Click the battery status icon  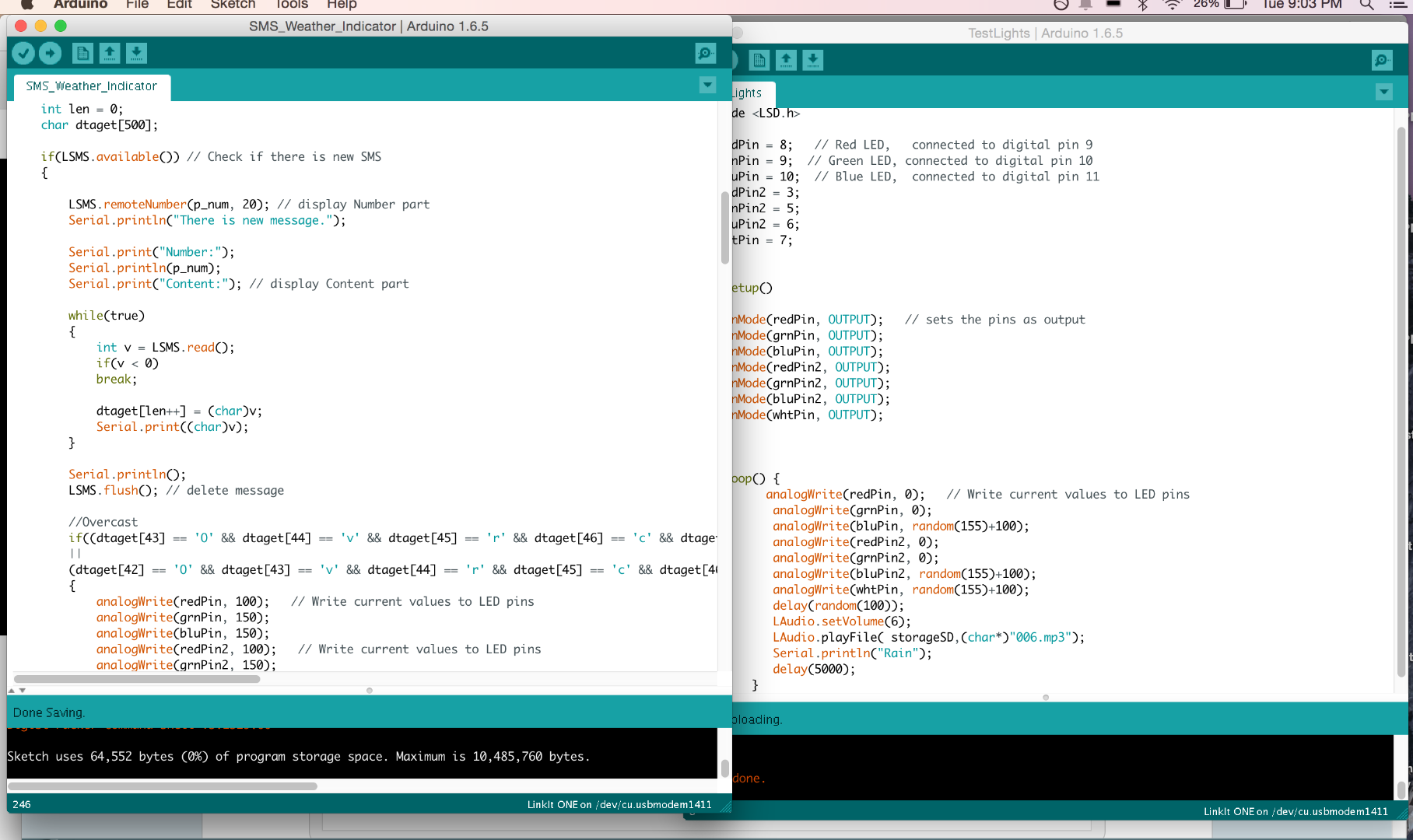1236,4
